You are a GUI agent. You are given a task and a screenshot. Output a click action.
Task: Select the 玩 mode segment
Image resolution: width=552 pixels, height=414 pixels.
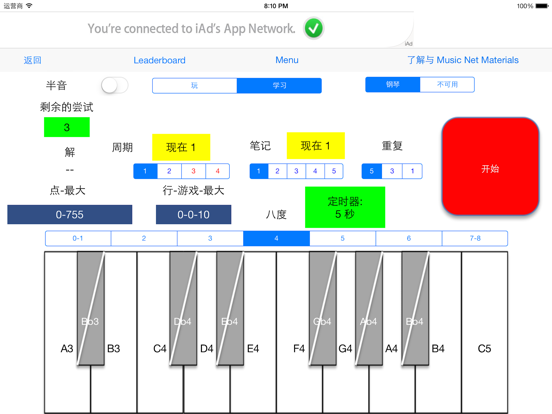(x=194, y=86)
